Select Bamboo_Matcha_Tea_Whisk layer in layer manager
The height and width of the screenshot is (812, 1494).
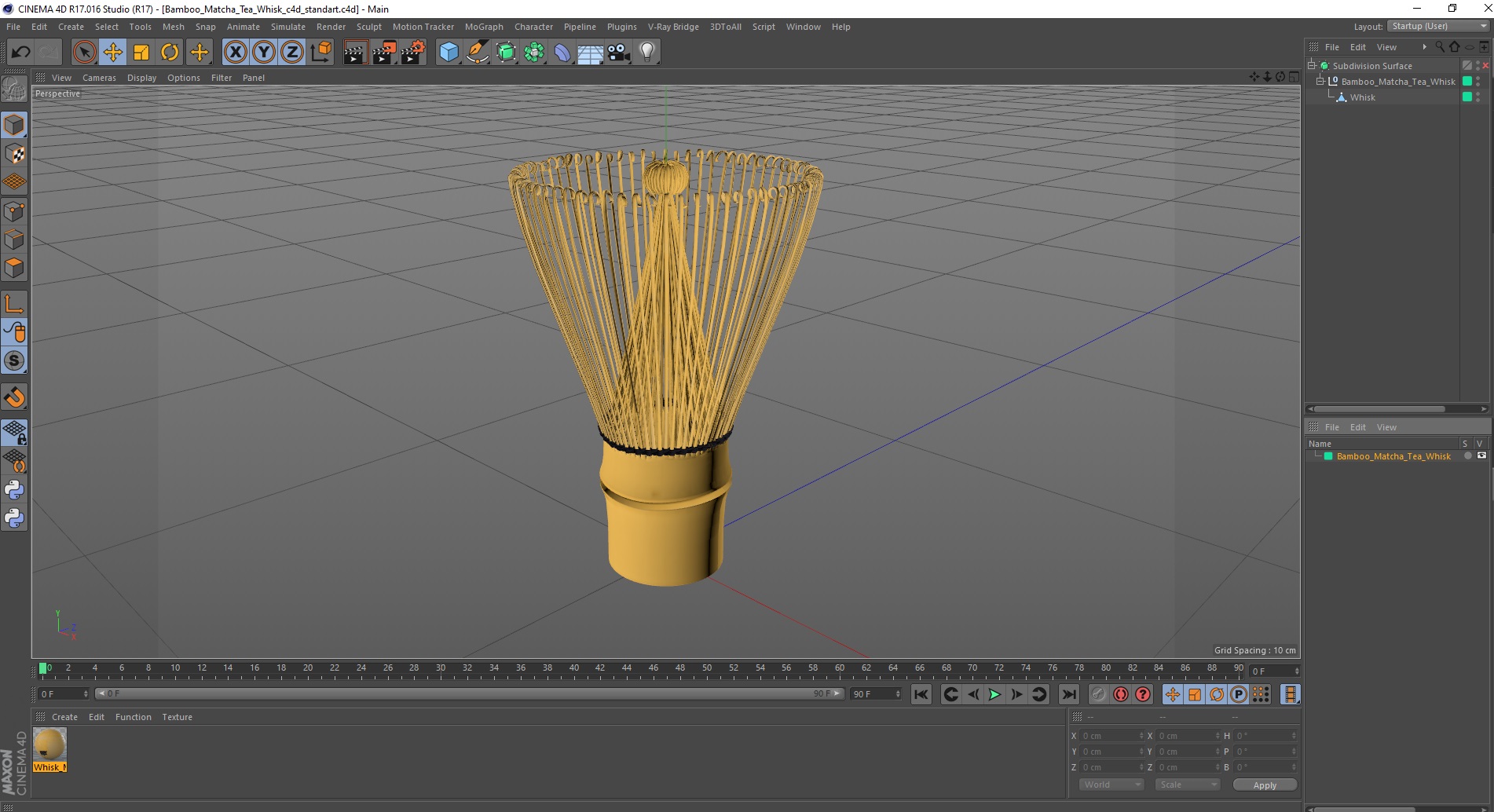pyautogui.click(x=1393, y=456)
